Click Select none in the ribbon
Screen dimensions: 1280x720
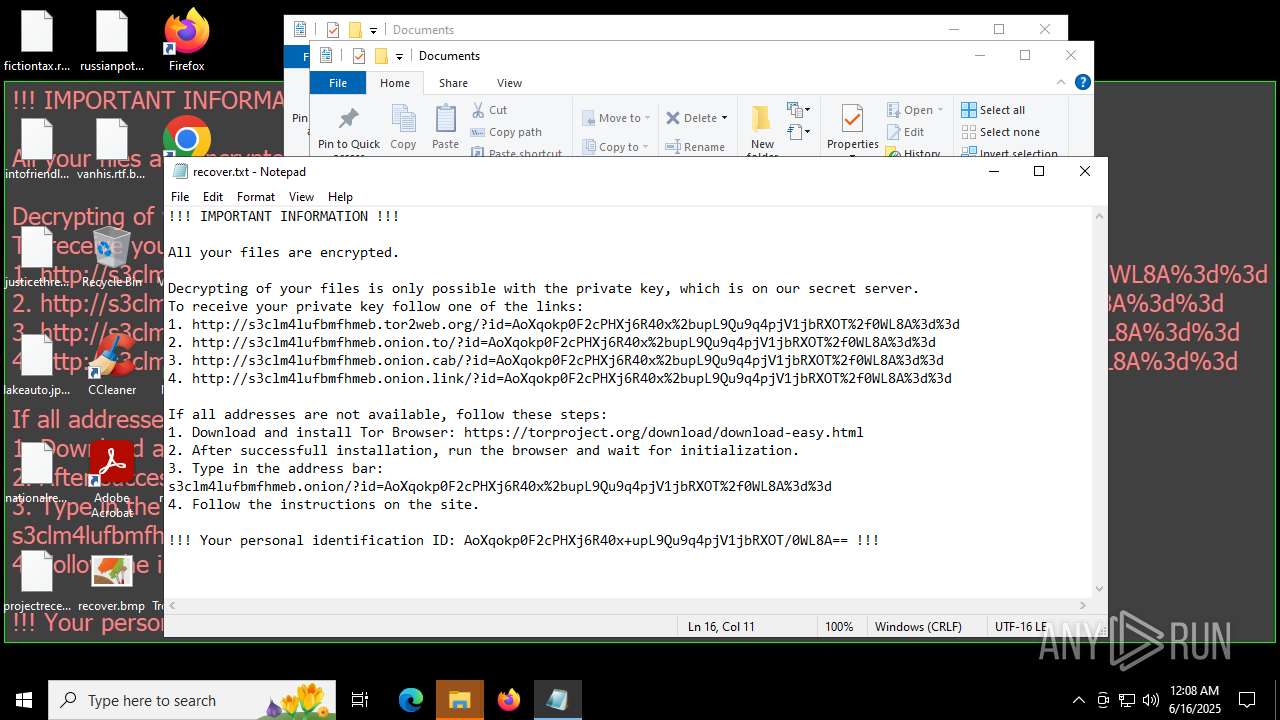(x=1000, y=132)
